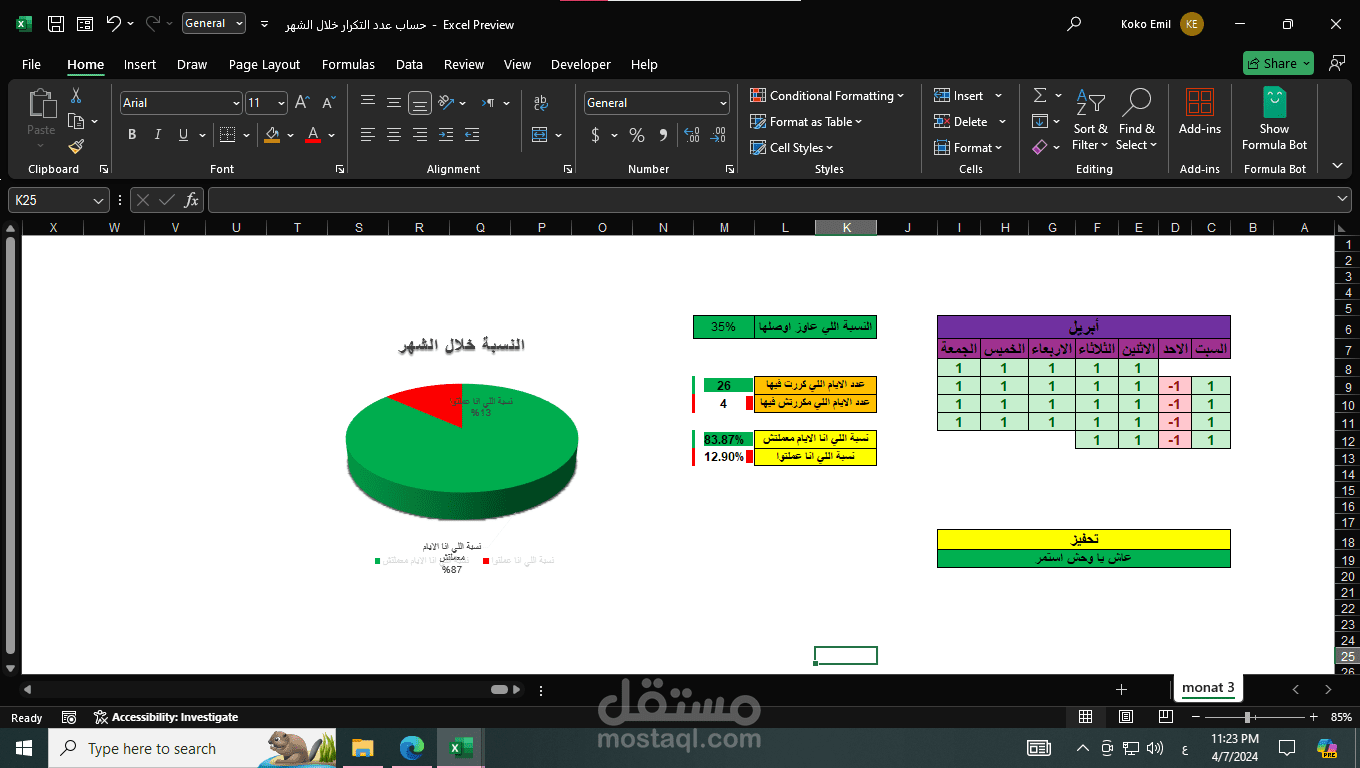Image resolution: width=1360 pixels, height=768 pixels.
Task: Open the Font Color dropdown arrow
Action: (x=331, y=135)
